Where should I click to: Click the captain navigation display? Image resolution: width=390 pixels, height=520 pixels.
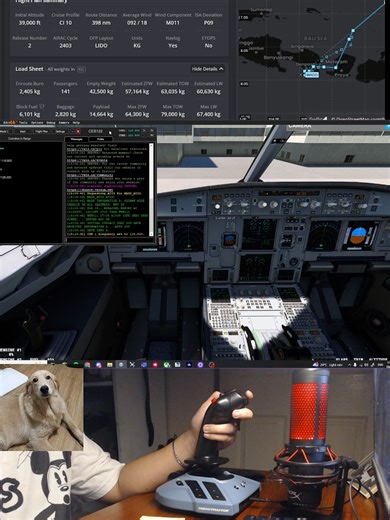pos(189,236)
